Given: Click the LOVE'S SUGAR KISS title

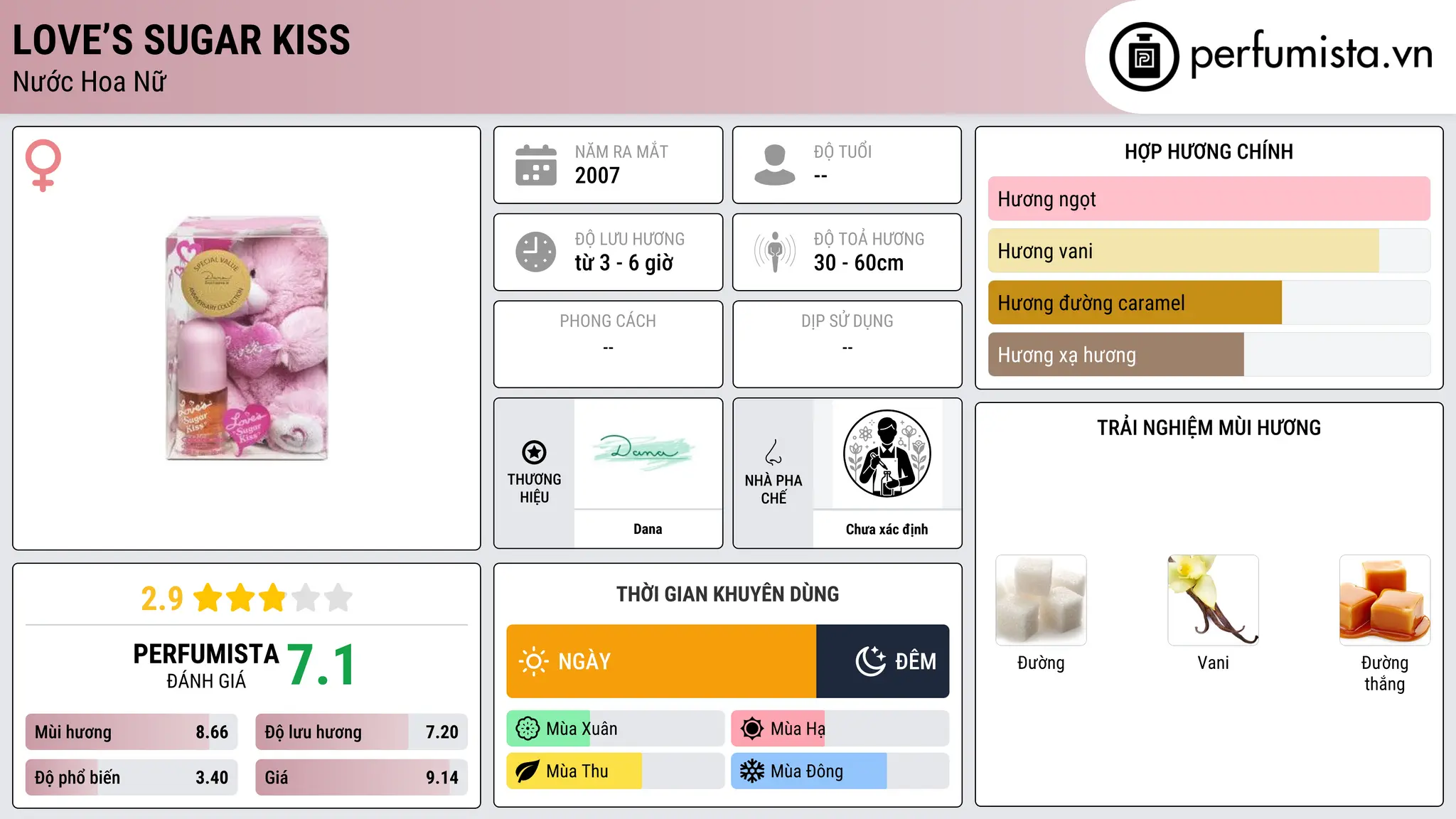Looking at the screenshot, I should (181, 40).
